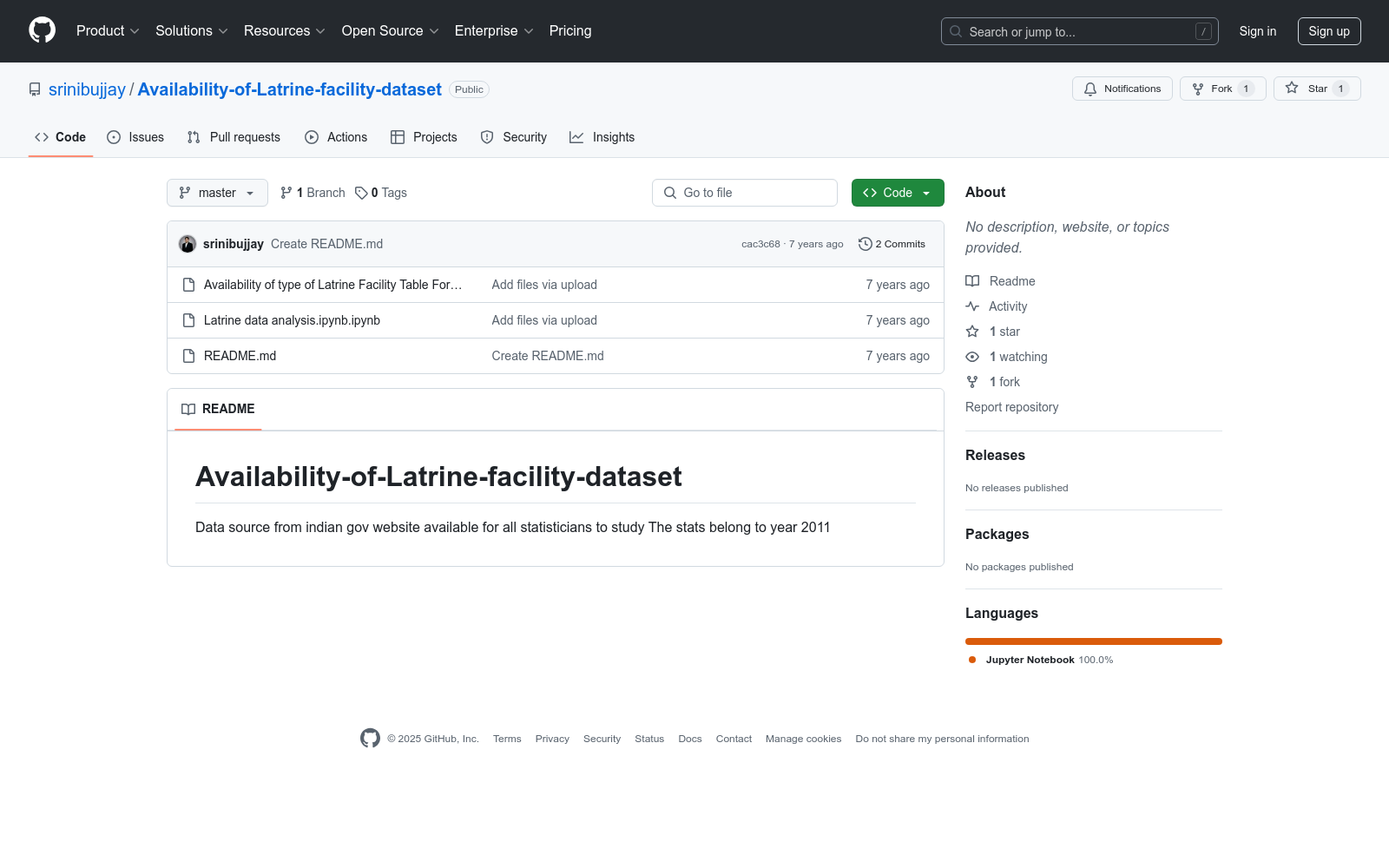Open the README.md file

(240, 356)
